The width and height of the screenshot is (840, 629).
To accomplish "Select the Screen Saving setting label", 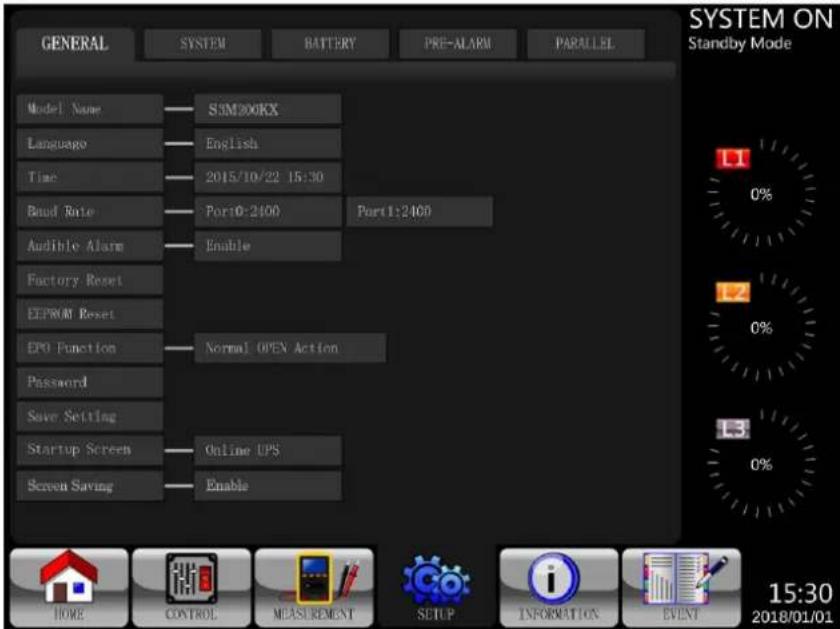I will pyautogui.click(x=89, y=485).
